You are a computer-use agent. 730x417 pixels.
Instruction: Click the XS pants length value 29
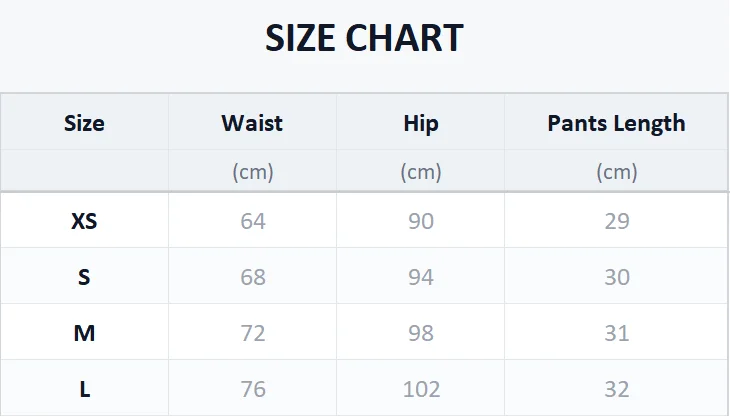pyautogui.click(x=617, y=221)
